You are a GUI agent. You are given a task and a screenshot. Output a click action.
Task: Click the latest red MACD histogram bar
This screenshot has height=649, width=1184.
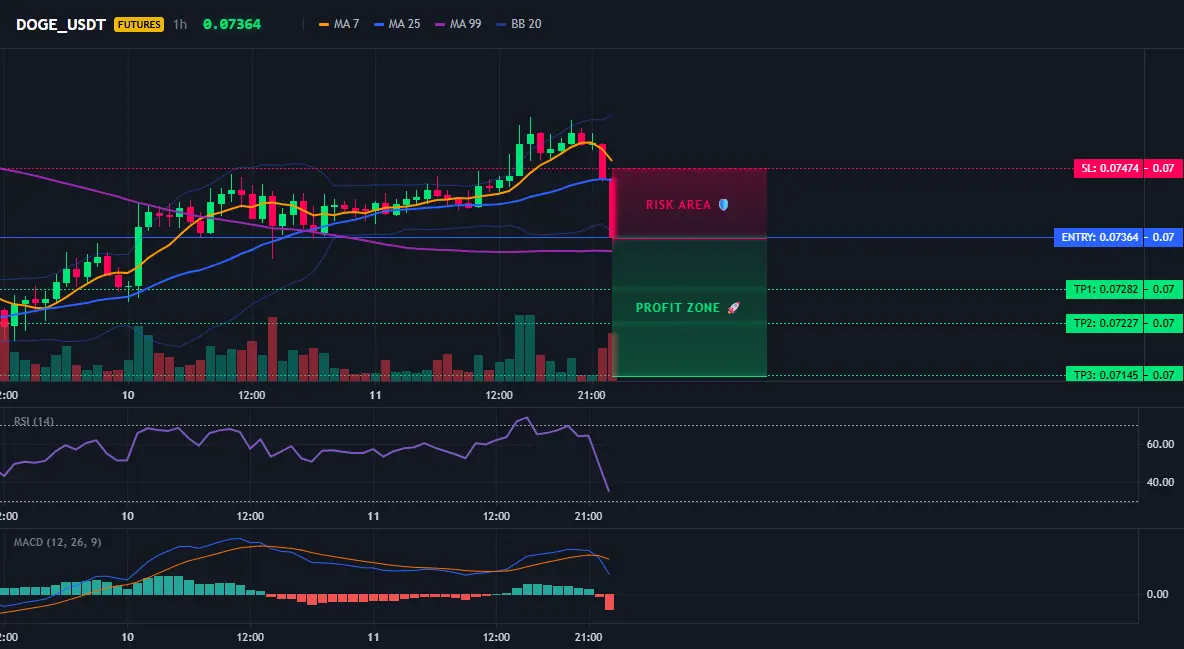click(609, 601)
